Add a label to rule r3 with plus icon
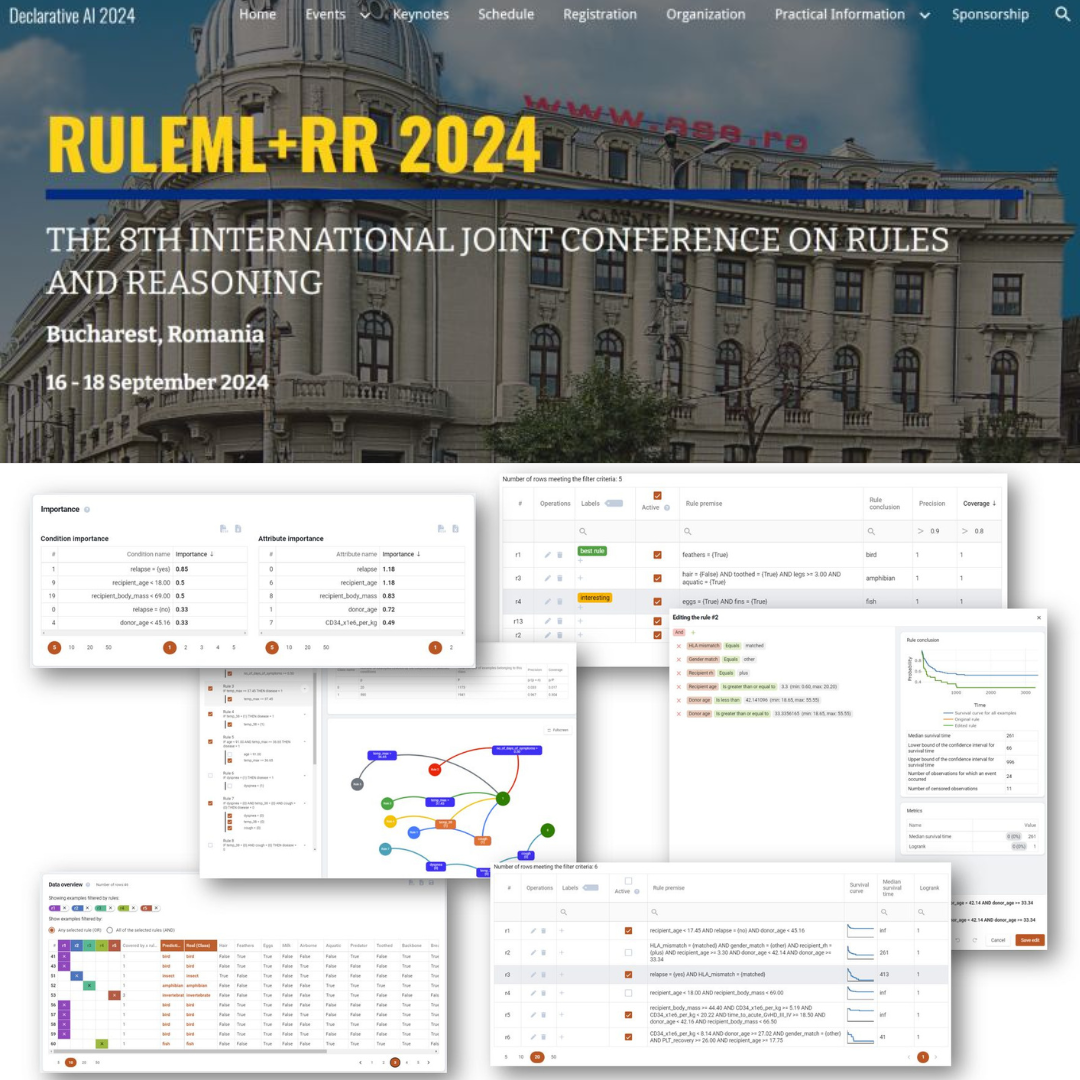The image size is (1080, 1080). (580, 578)
